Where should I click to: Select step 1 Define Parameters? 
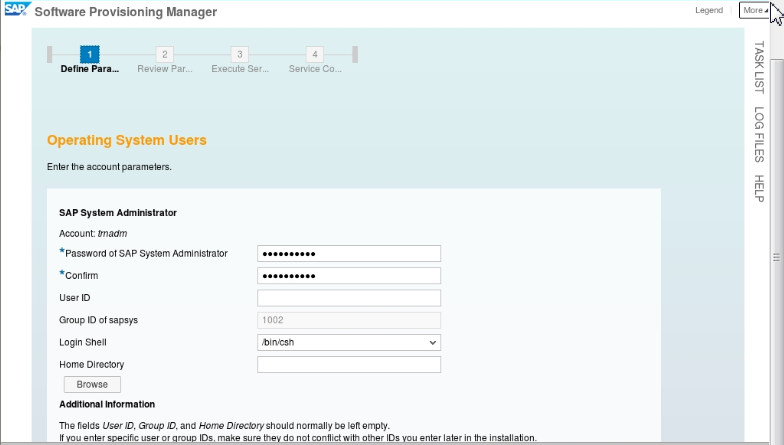pos(90,54)
